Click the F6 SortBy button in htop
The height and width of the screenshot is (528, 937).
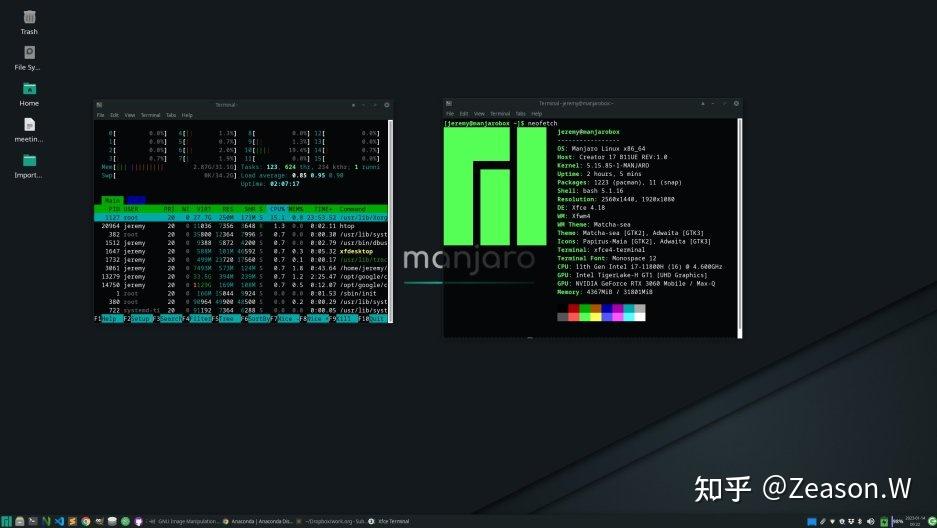tap(256, 319)
